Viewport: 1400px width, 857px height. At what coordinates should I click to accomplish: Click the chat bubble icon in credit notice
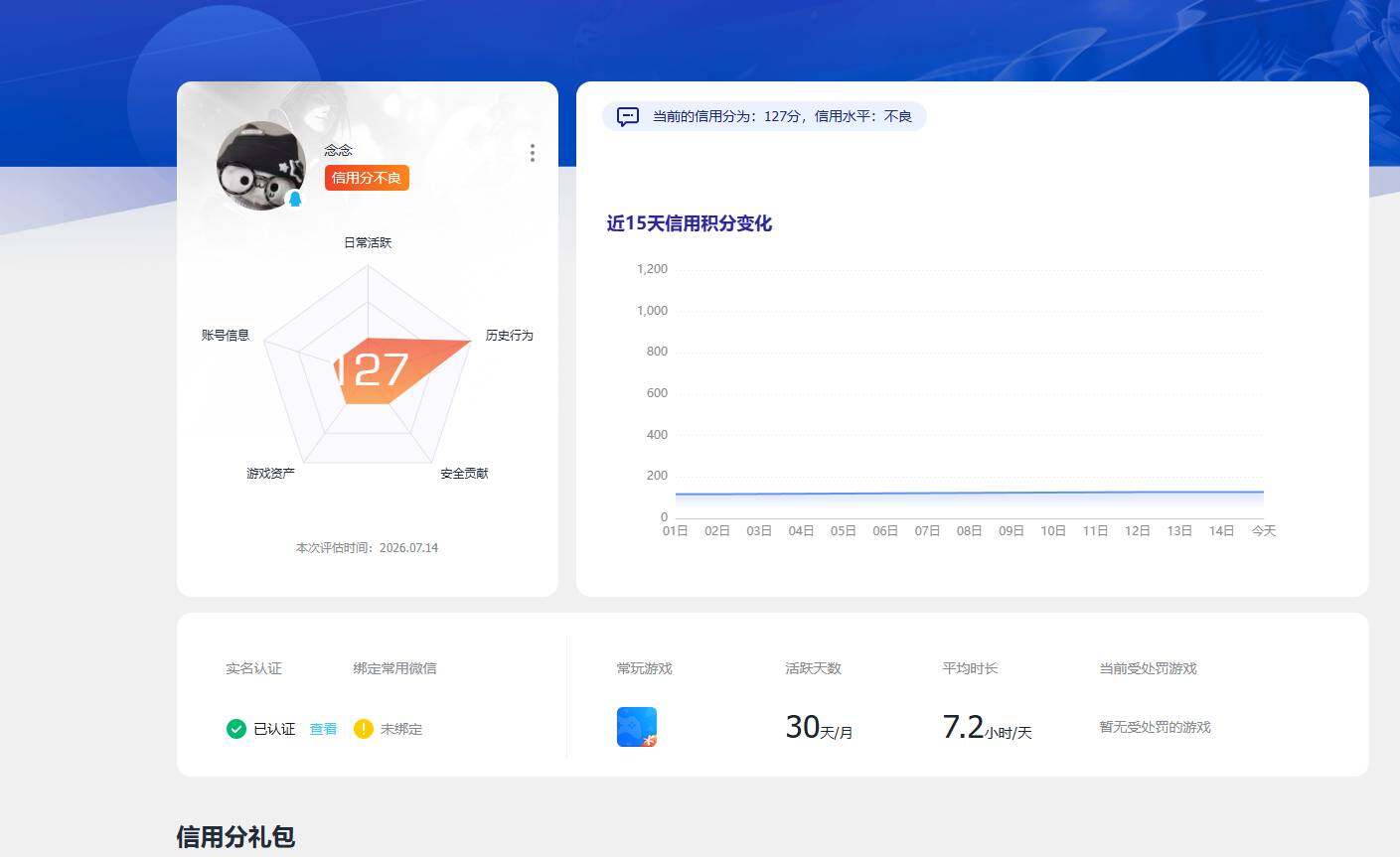coord(628,117)
